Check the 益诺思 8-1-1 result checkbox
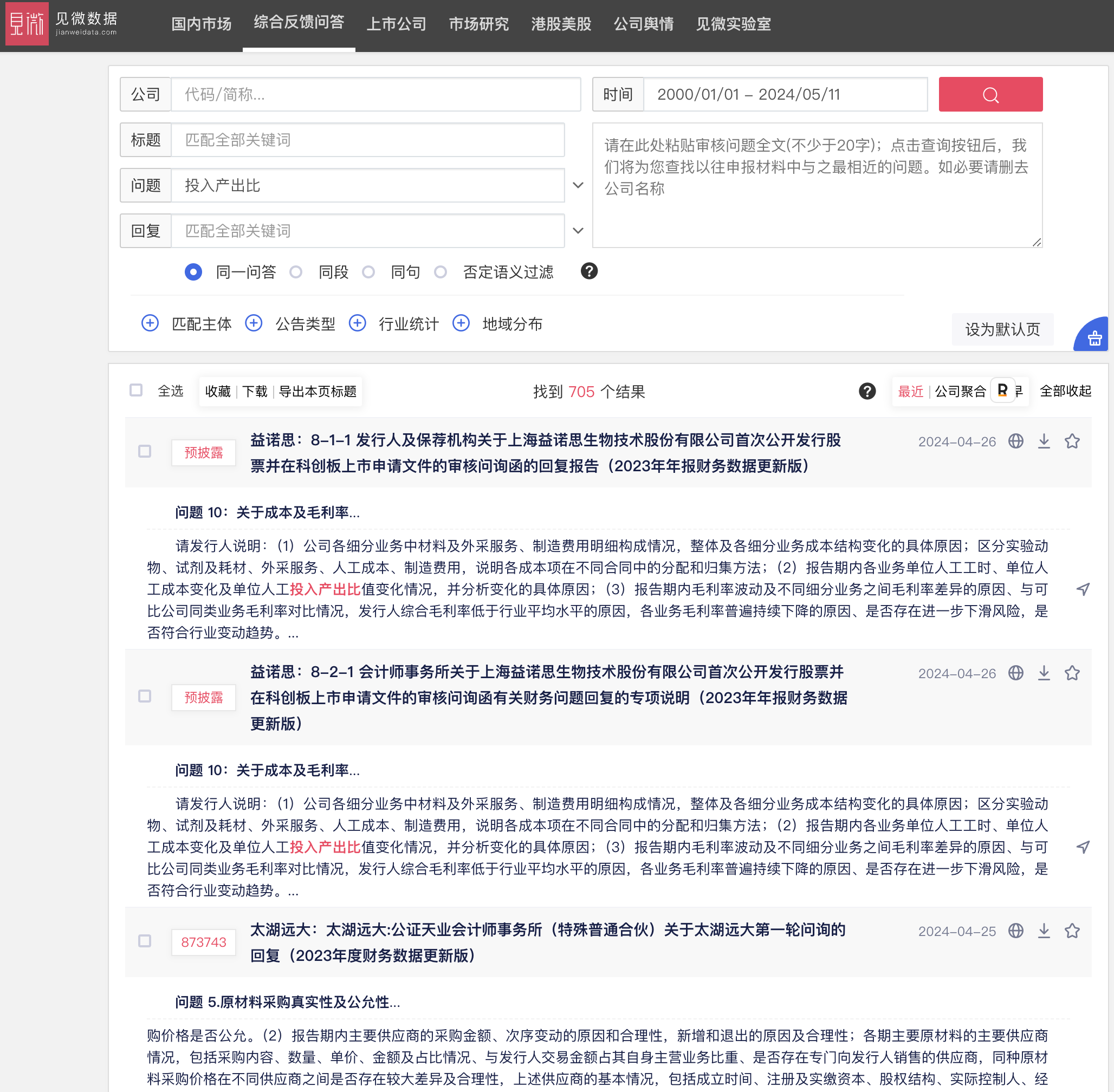 tap(145, 451)
